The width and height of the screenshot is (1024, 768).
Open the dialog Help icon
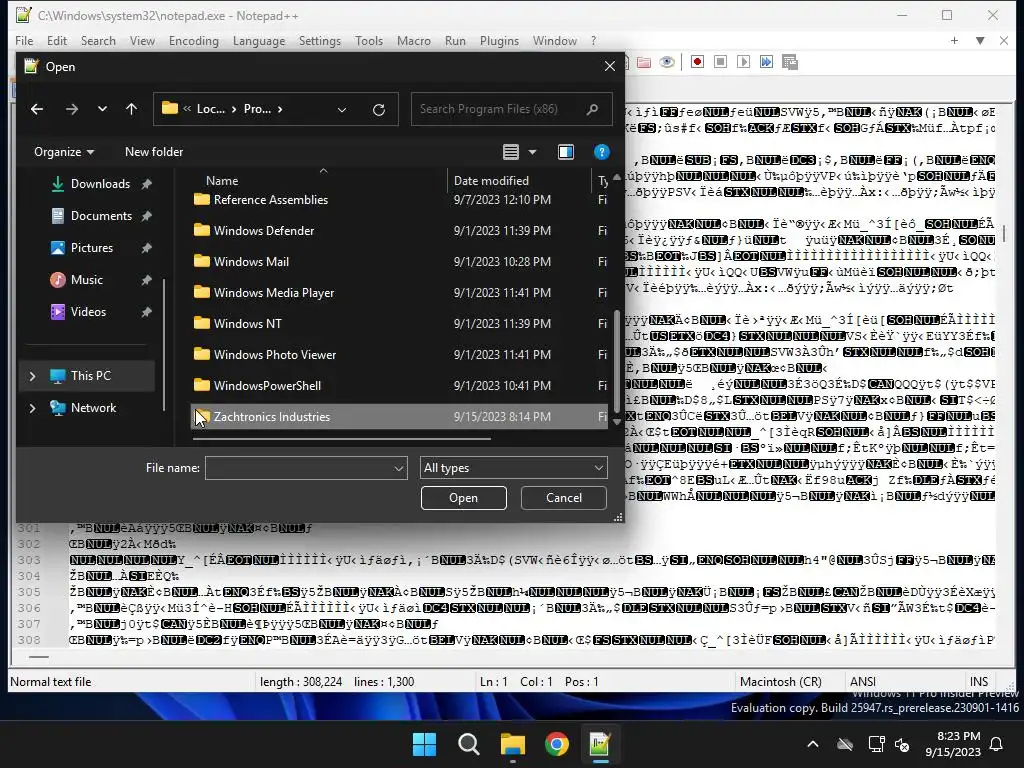[x=601, y=152]
